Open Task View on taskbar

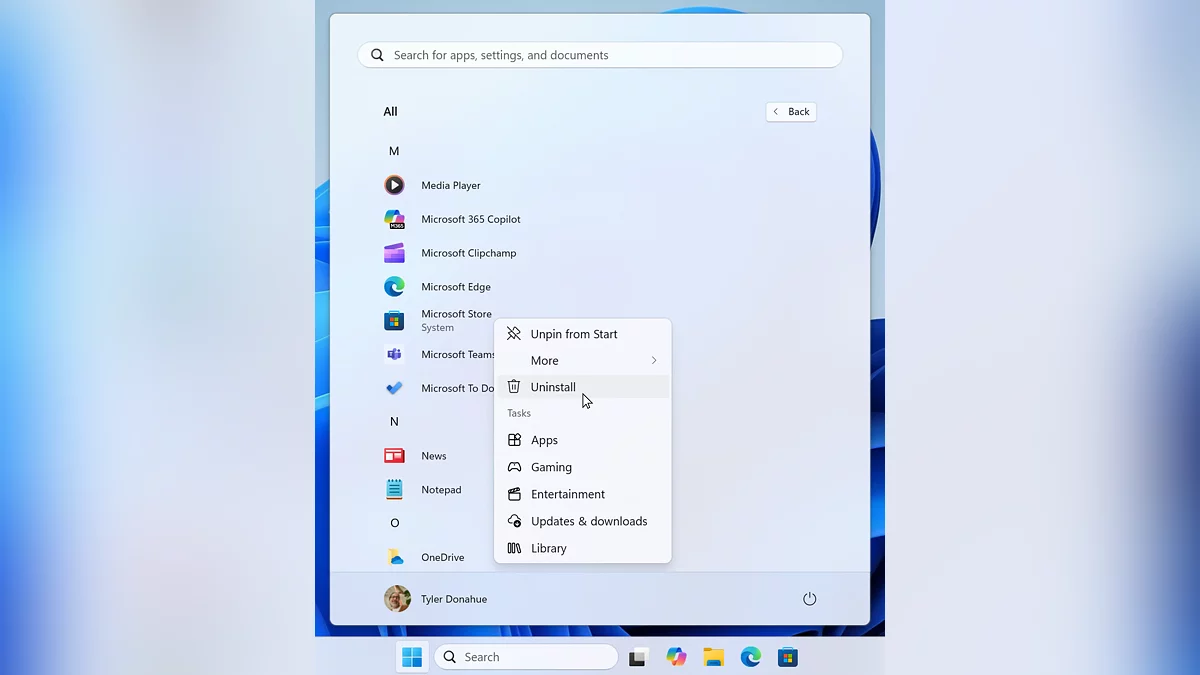[638, 657]
